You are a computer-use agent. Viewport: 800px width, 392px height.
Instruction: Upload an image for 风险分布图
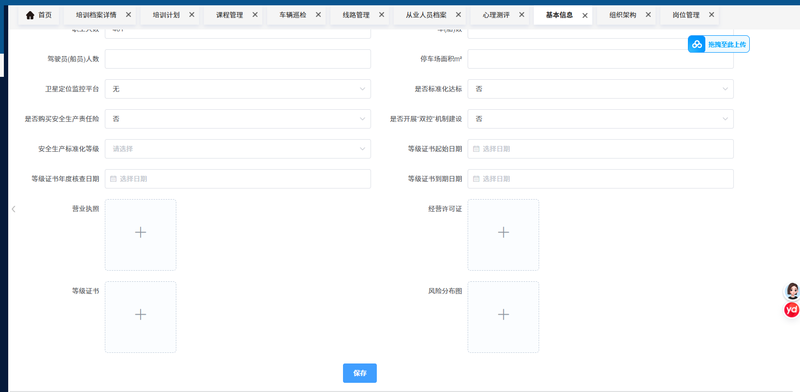(503, 317)
